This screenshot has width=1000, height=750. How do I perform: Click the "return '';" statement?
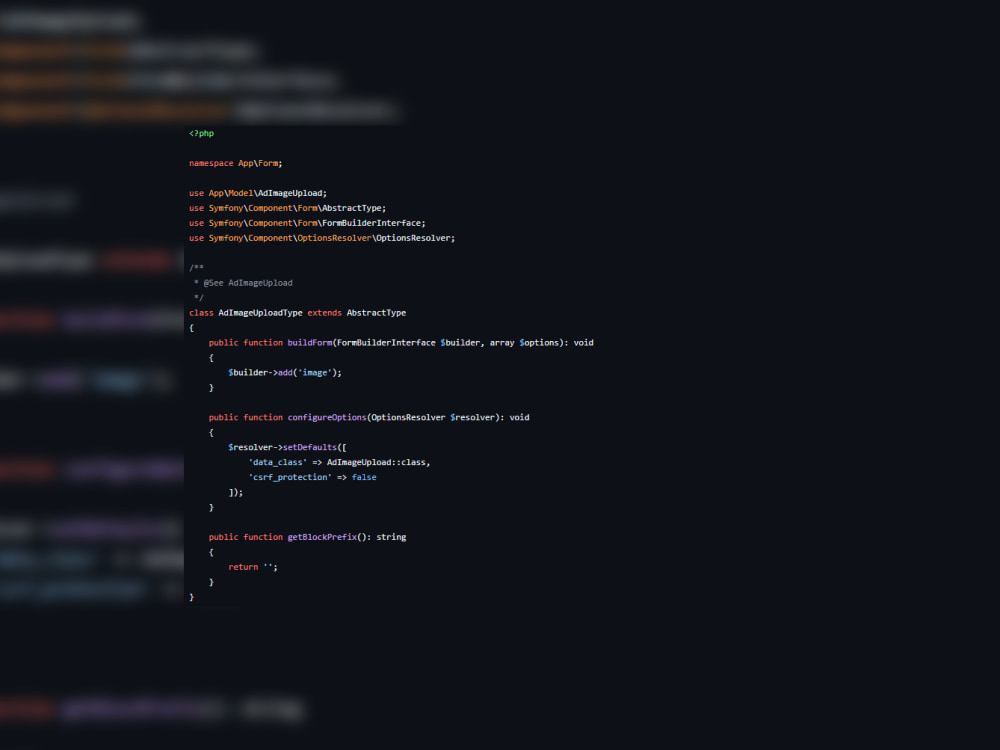point(253,567)
